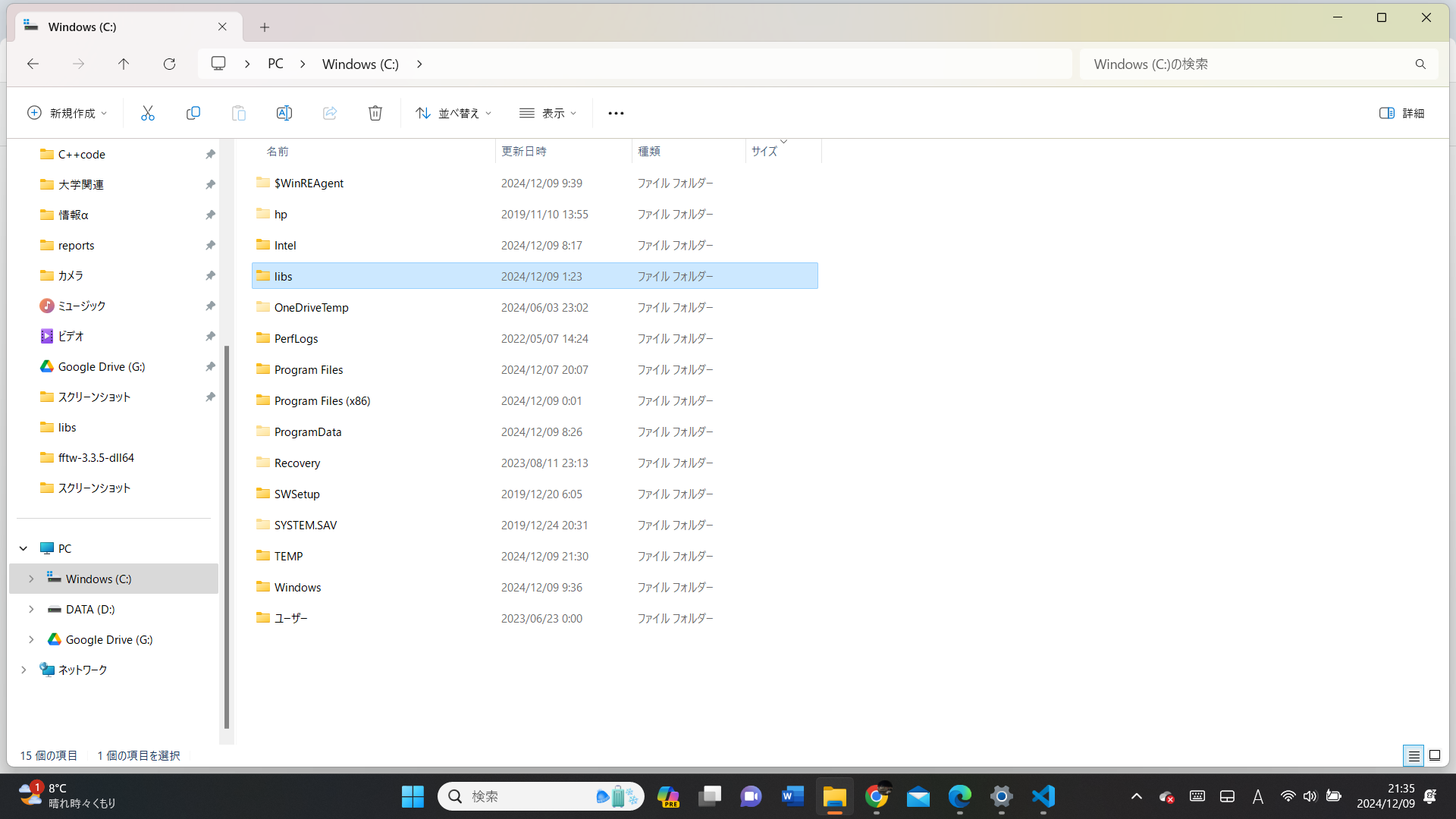This screenshot has height=819, width=1456.
Task: Open the view (表示) dropdown
Action: pyautogui.click(x=548, y=113)
